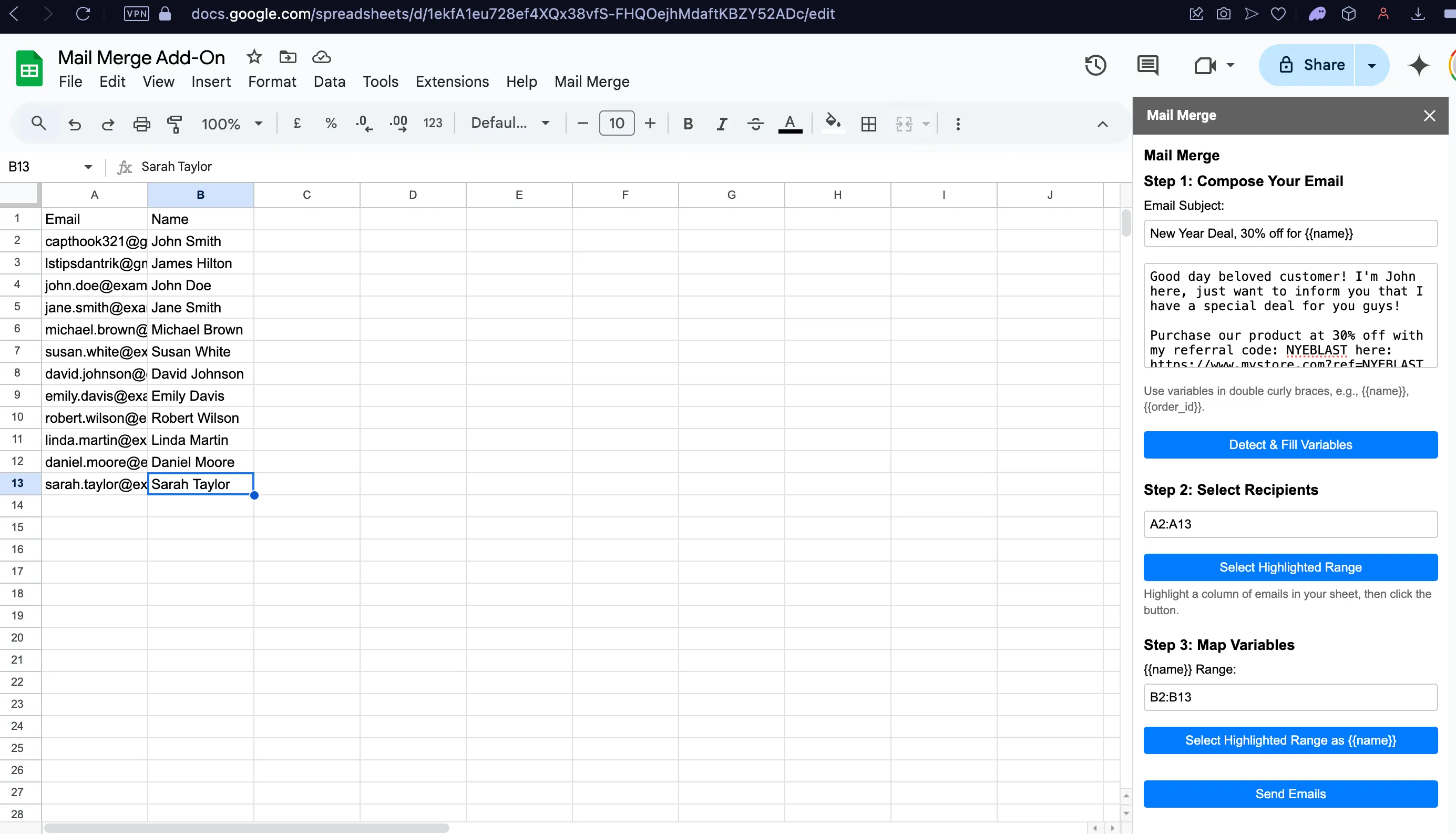Open the Mail Merge menu
Image resolution: width=1456 pixels, height=834 pixels.
click(591, 82)
